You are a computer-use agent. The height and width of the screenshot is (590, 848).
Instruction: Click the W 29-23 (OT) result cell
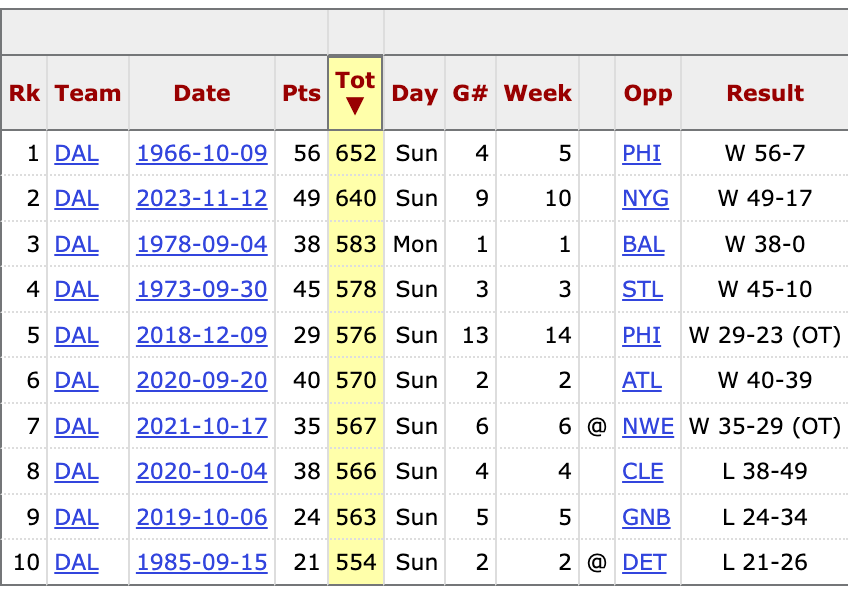pyautogui.click(x=765, y=335)
